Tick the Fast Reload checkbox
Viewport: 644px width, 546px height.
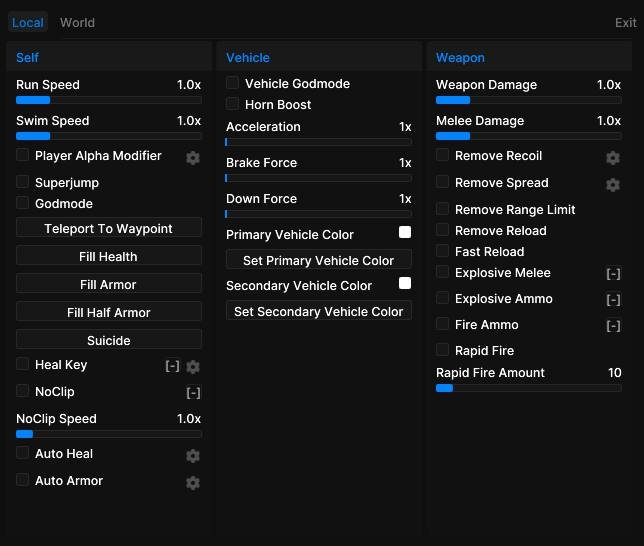442,251
